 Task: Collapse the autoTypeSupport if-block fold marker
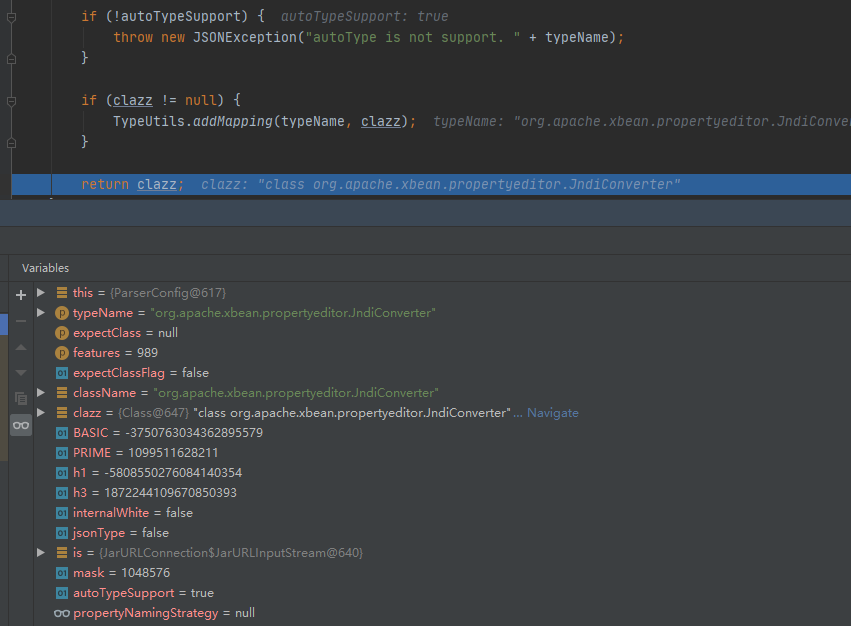pyautogui.click(x=11, y=17)
